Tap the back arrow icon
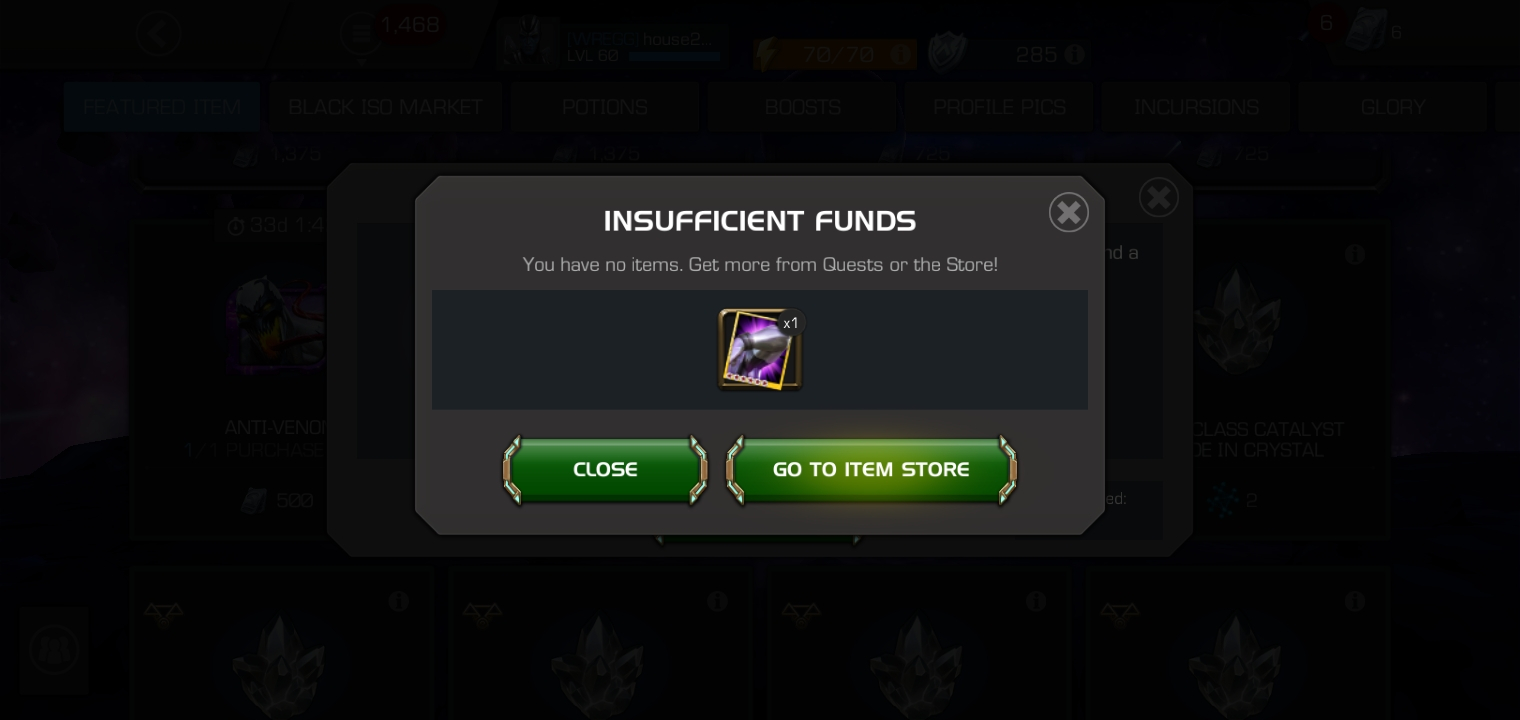1520x720 pixels. point(159,34)
